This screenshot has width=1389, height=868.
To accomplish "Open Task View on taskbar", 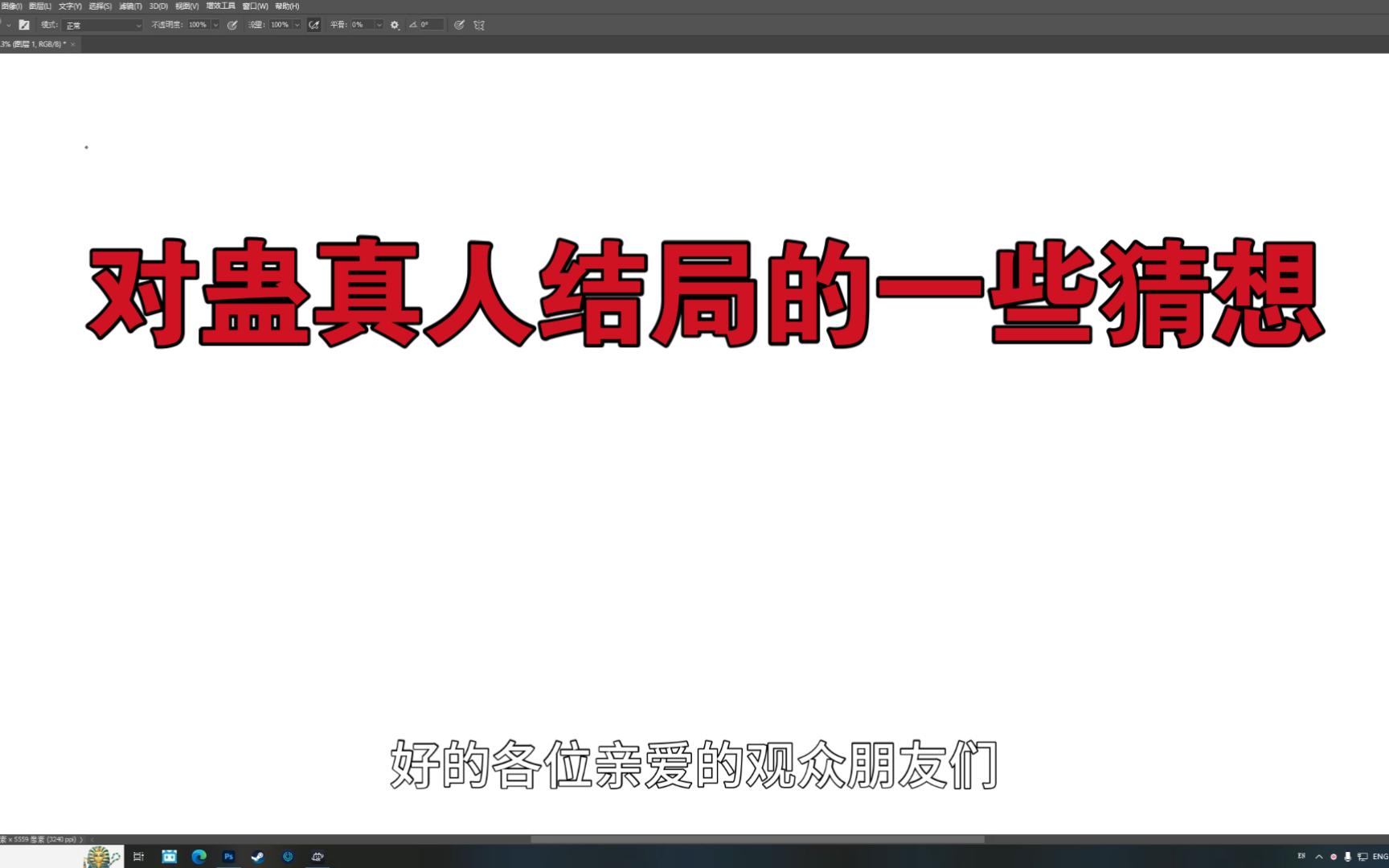I will click(x=138, y=857).
